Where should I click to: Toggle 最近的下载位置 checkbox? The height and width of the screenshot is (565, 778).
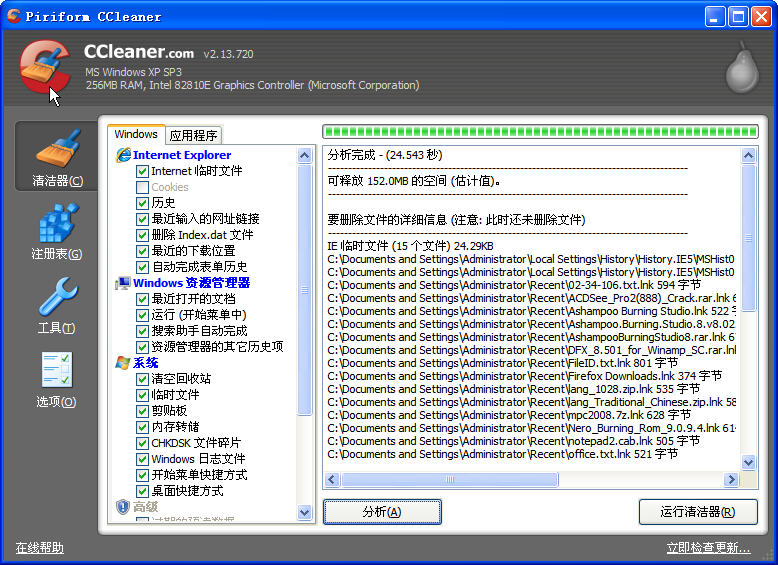[x=142, y=251]
